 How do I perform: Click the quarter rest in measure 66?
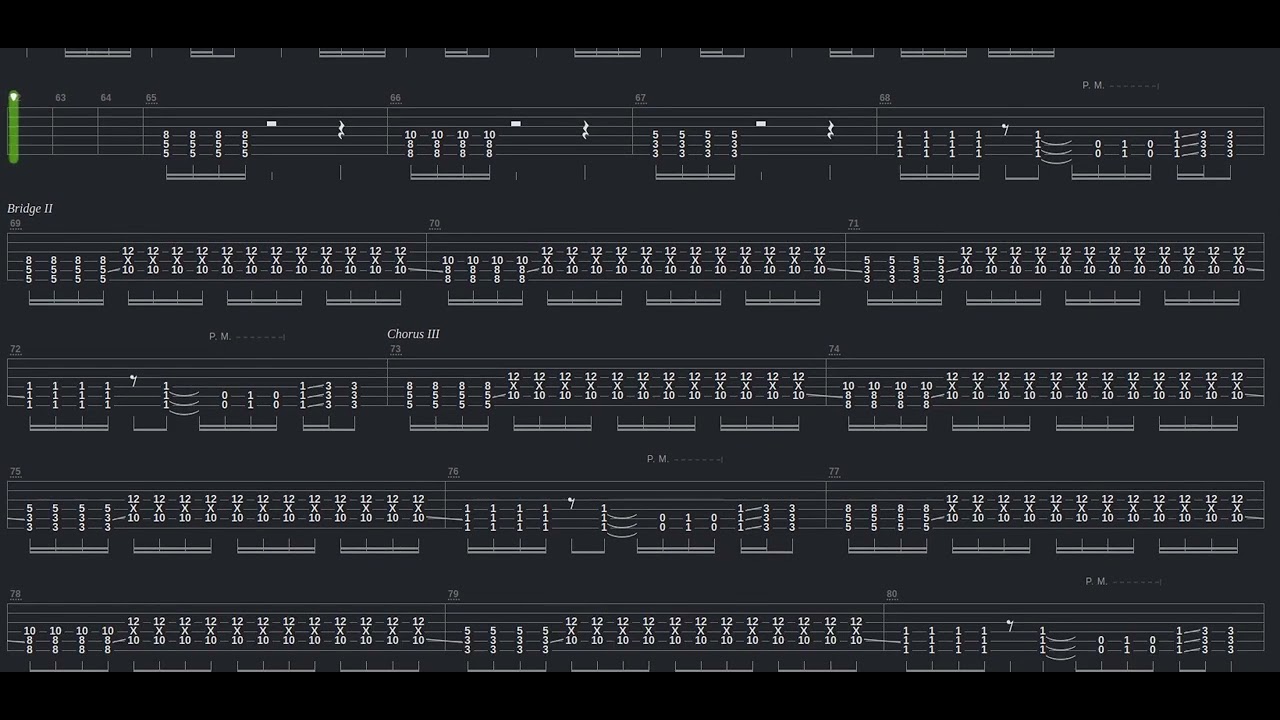(x=586, y=130)
